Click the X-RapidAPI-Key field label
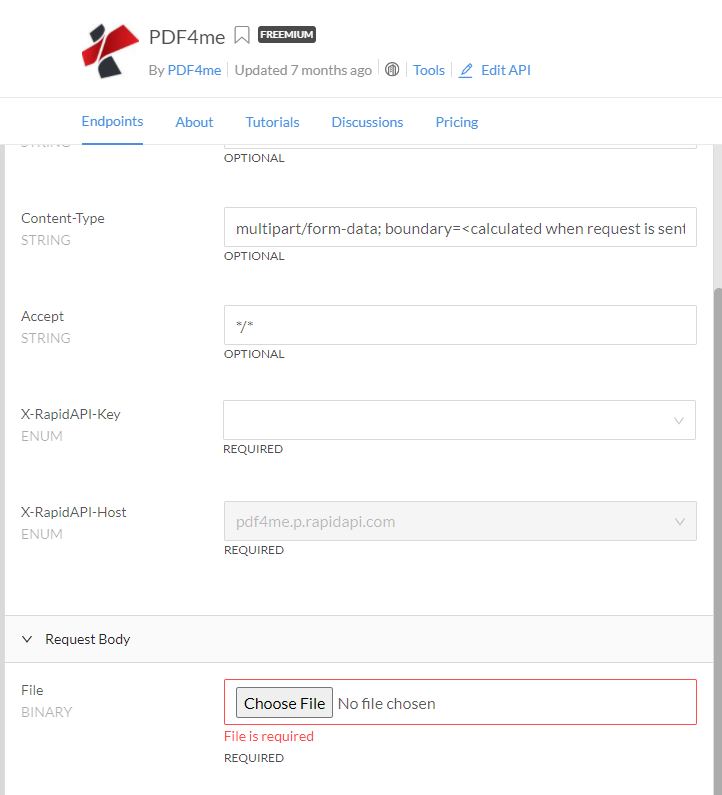 (71, 414)
